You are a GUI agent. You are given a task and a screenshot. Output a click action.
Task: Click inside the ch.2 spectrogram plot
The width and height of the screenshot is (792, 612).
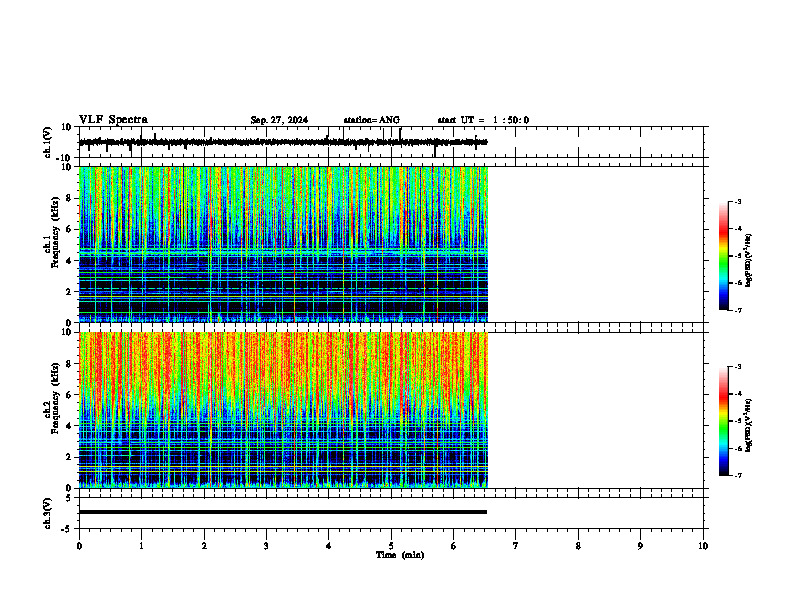click(283, 410)
